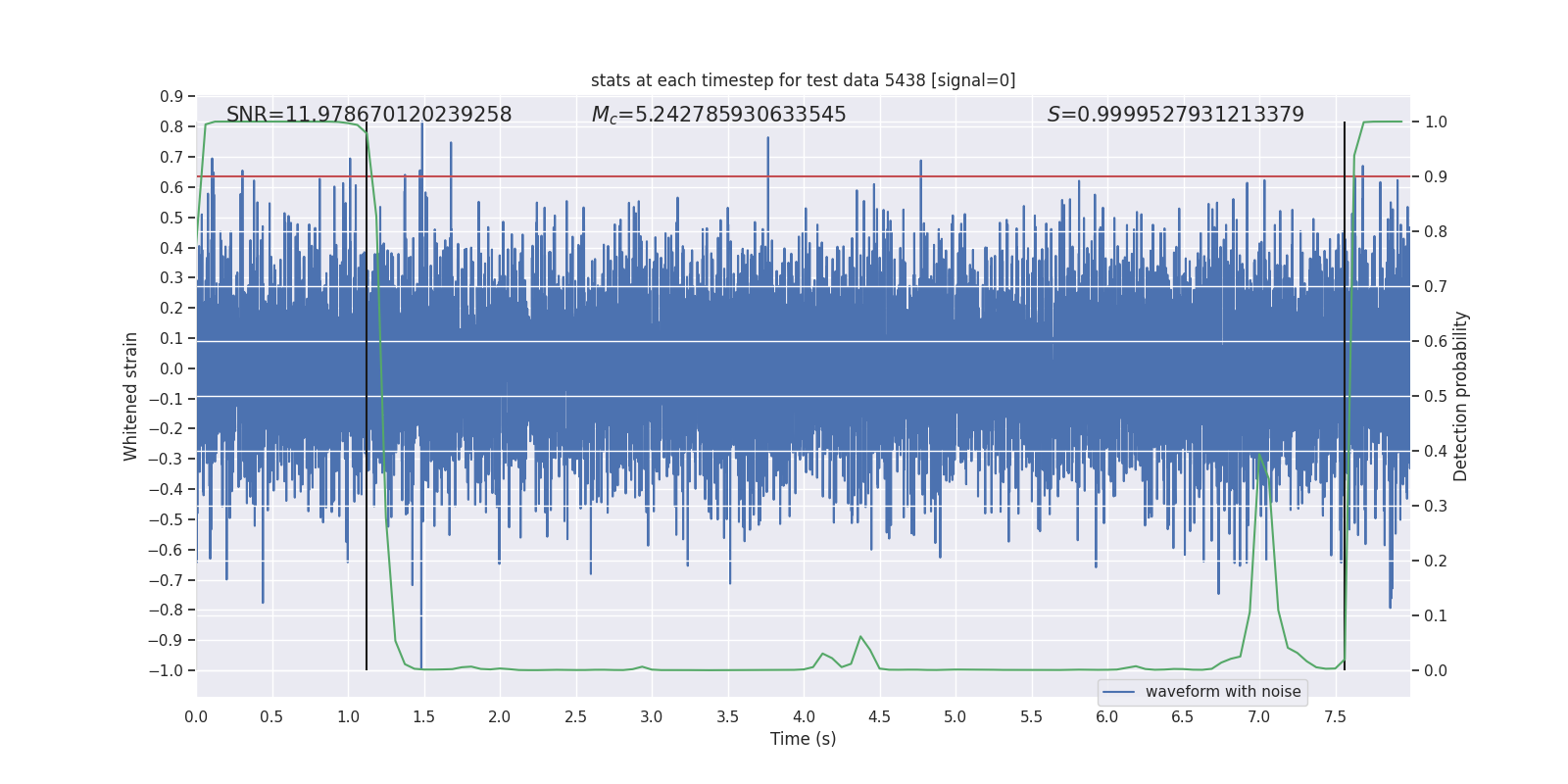This screenshot has width=1568, height=784.
Task: Click the 0.9 detection probability tick label
Action: [x=1436, y=177]
